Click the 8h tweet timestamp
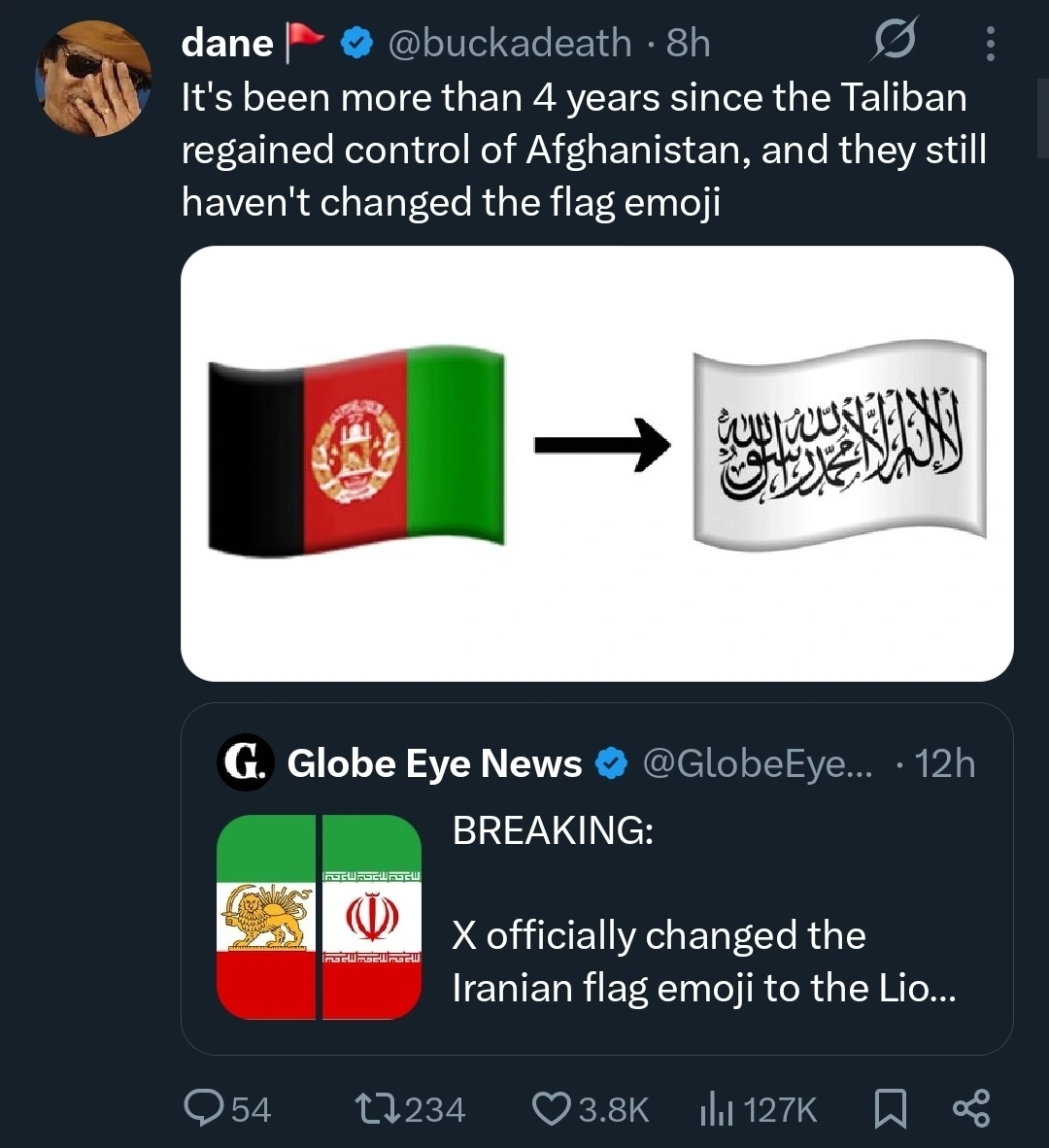 pyautogui.click(x=688, y=43)
